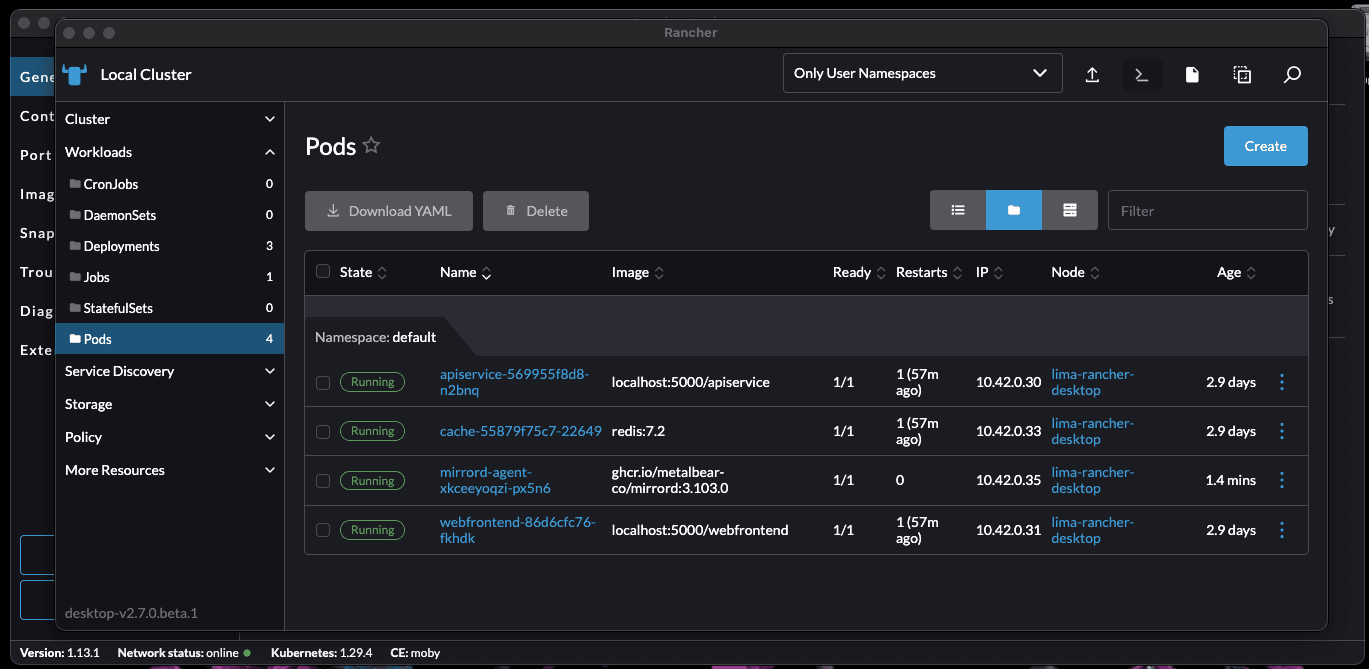The image size is (1369, 669).
Task: Sort table by Age column arrows
Action: (x=1251, y=272)
